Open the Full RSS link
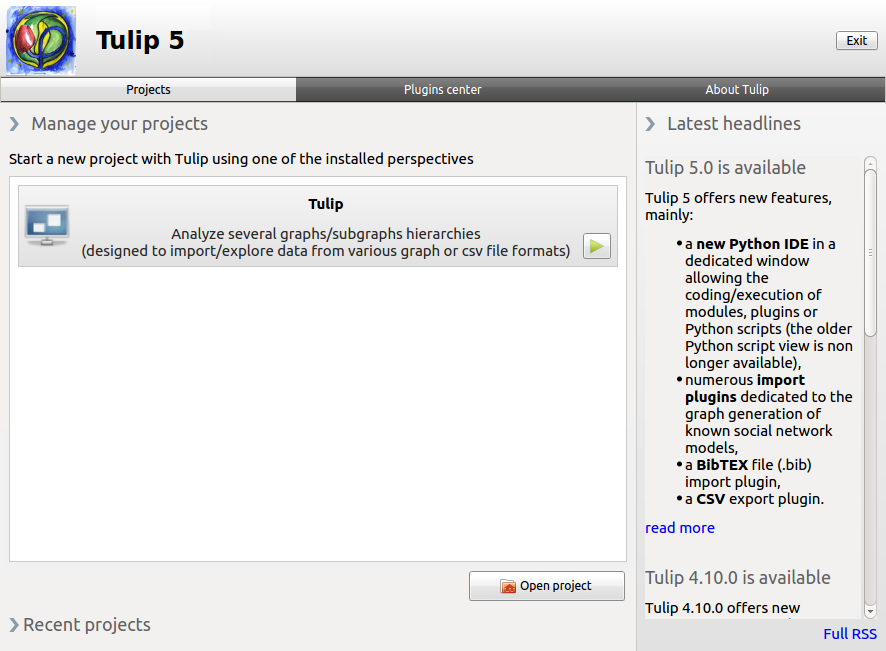 point(850,634)
